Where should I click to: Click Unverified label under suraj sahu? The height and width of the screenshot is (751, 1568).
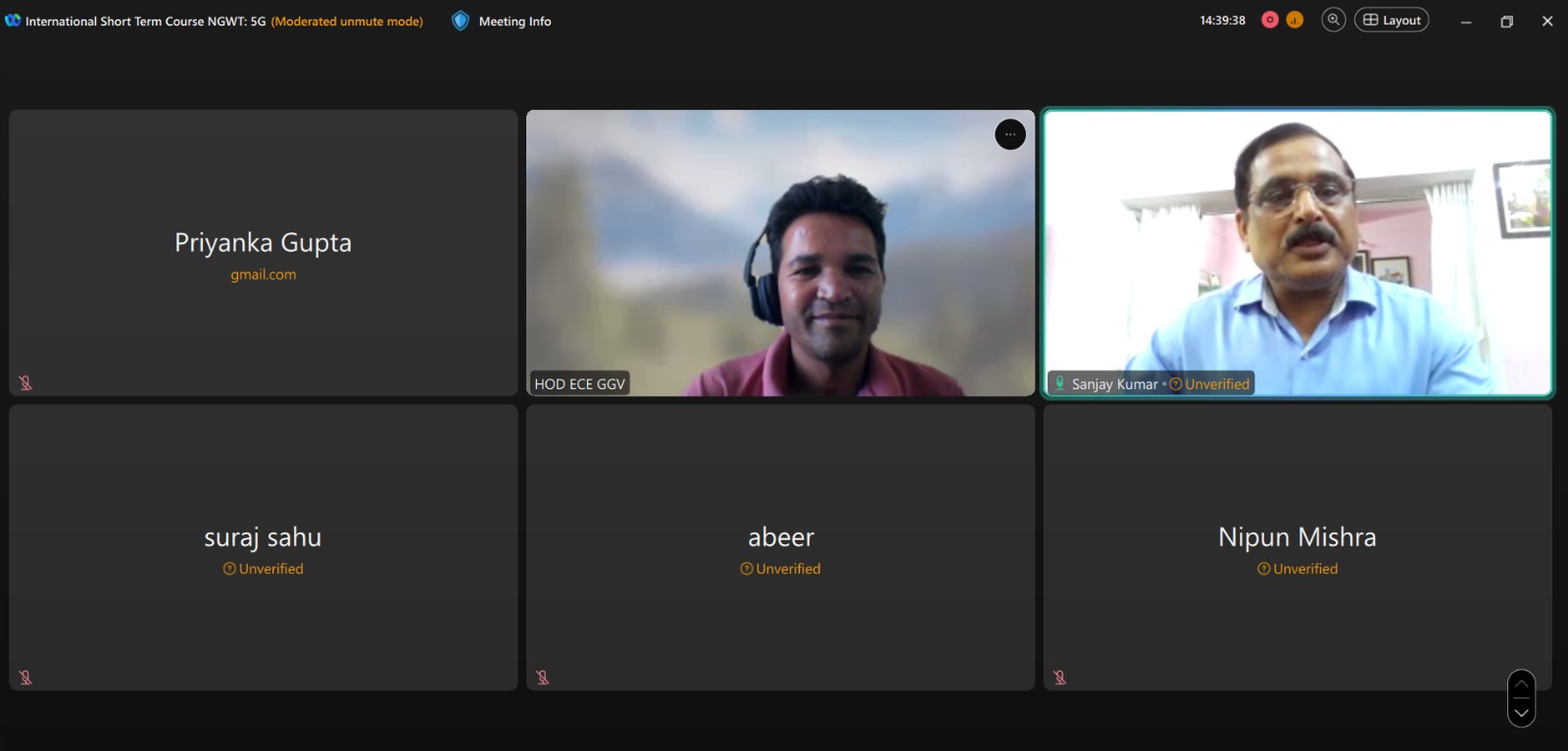tap(263, 569)
